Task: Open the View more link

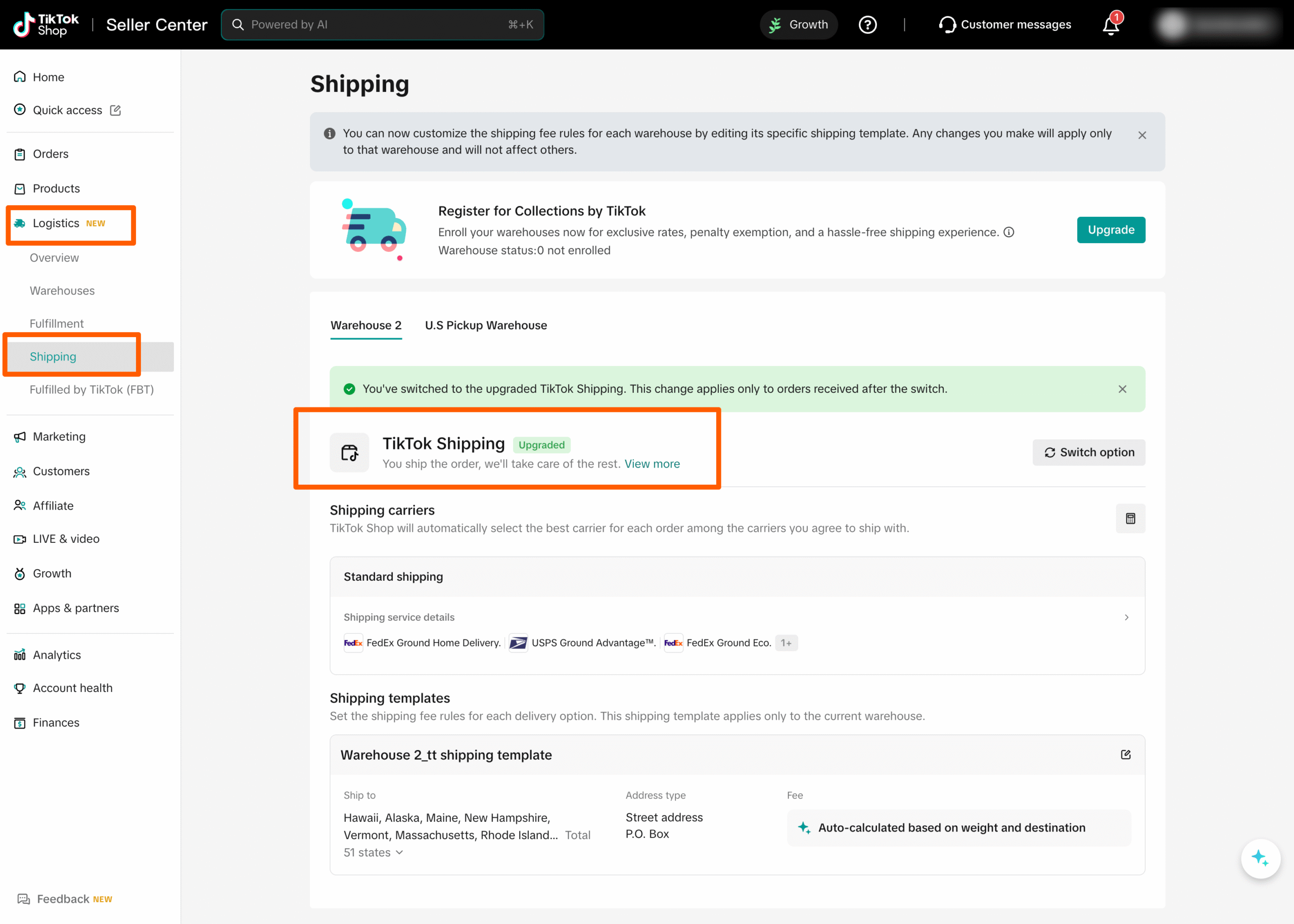Action: click(x=652, y=465)
